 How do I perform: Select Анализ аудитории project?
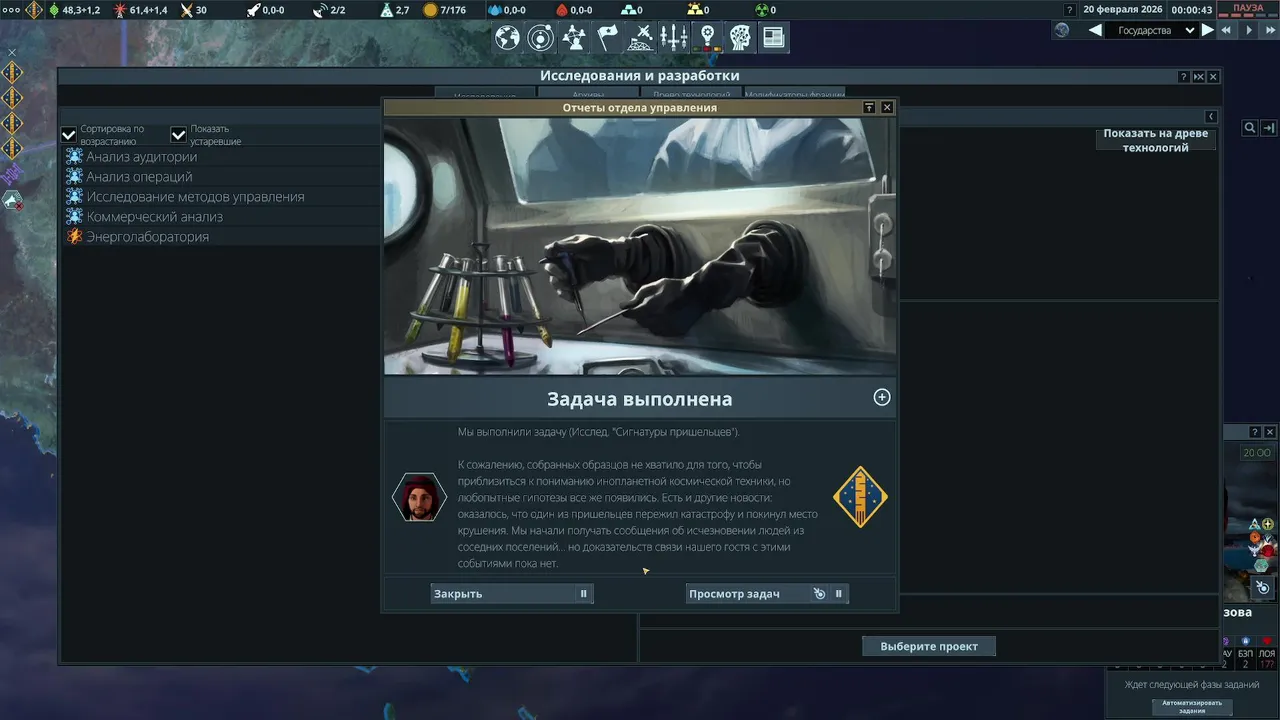(x=220, y=157)
